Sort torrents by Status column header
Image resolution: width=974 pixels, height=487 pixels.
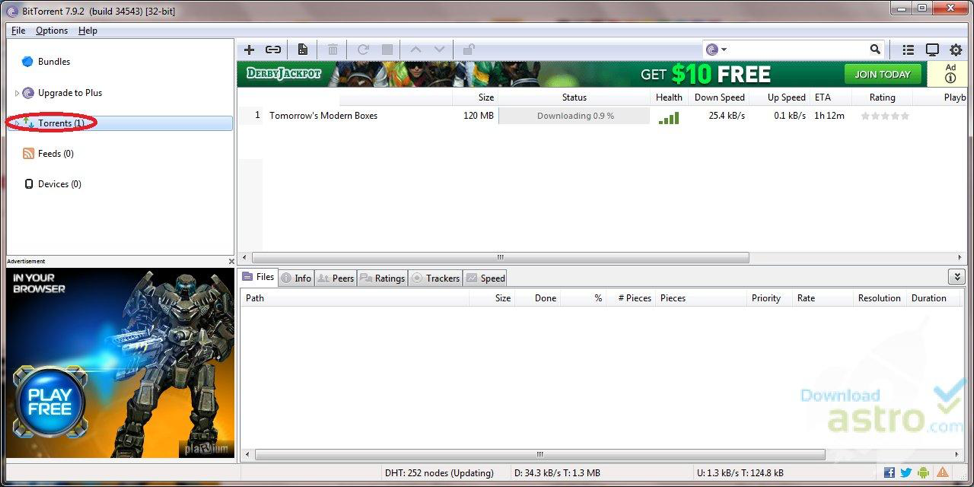pyautogui.click(x=574, y=97)
